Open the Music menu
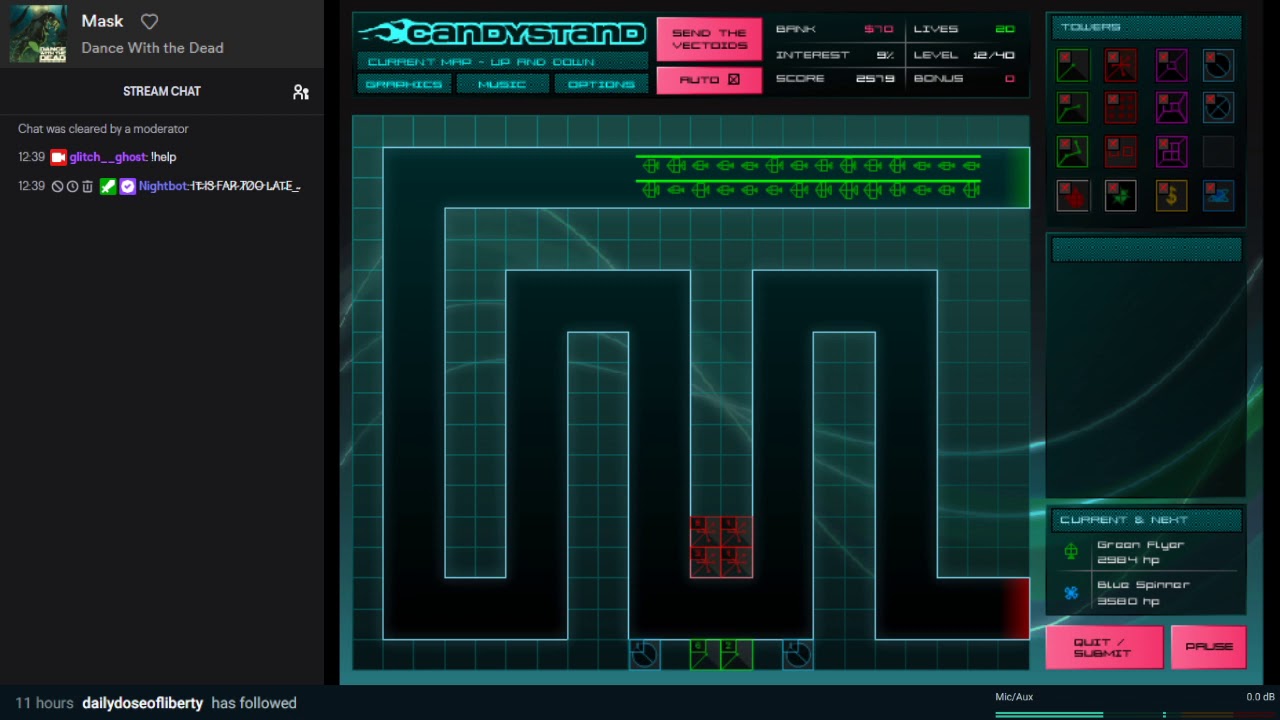 pyautogui.click(x=502, y=84)
